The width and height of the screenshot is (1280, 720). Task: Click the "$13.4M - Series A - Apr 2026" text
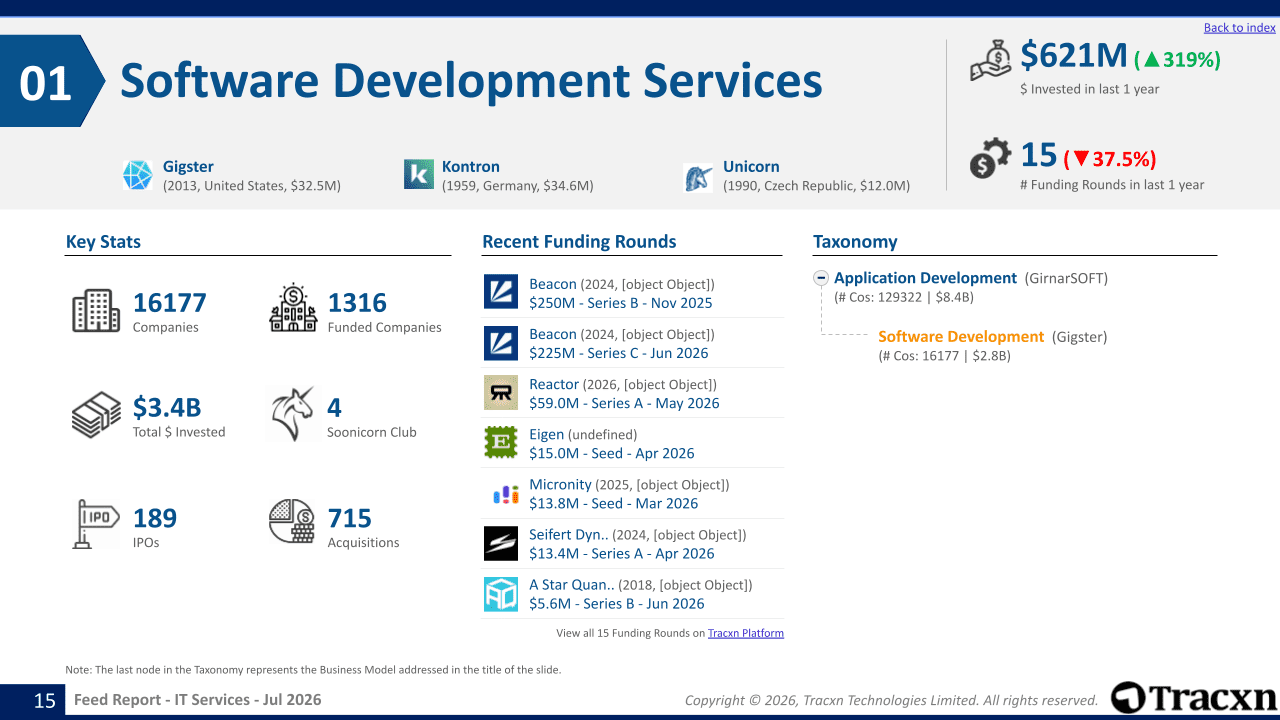[x=622, y=553]
